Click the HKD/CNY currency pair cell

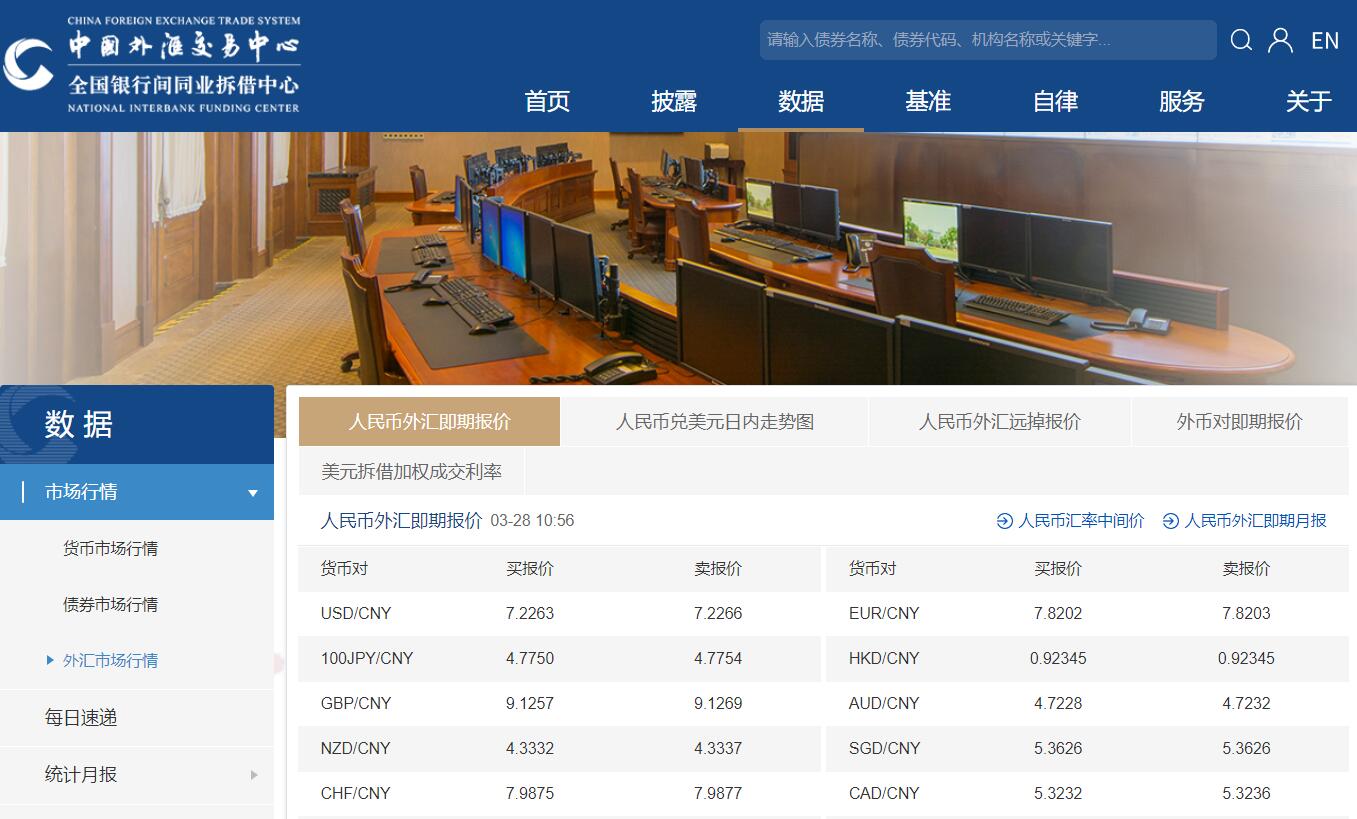(884, 658)
